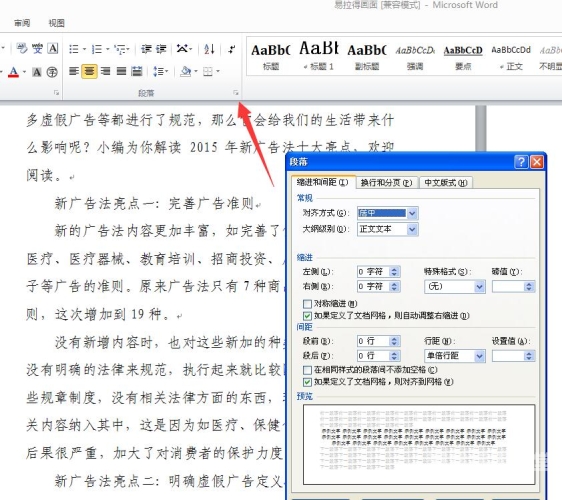Apply distributed alignment
Viewport: 562px width, 500px height.
point(137,71)
